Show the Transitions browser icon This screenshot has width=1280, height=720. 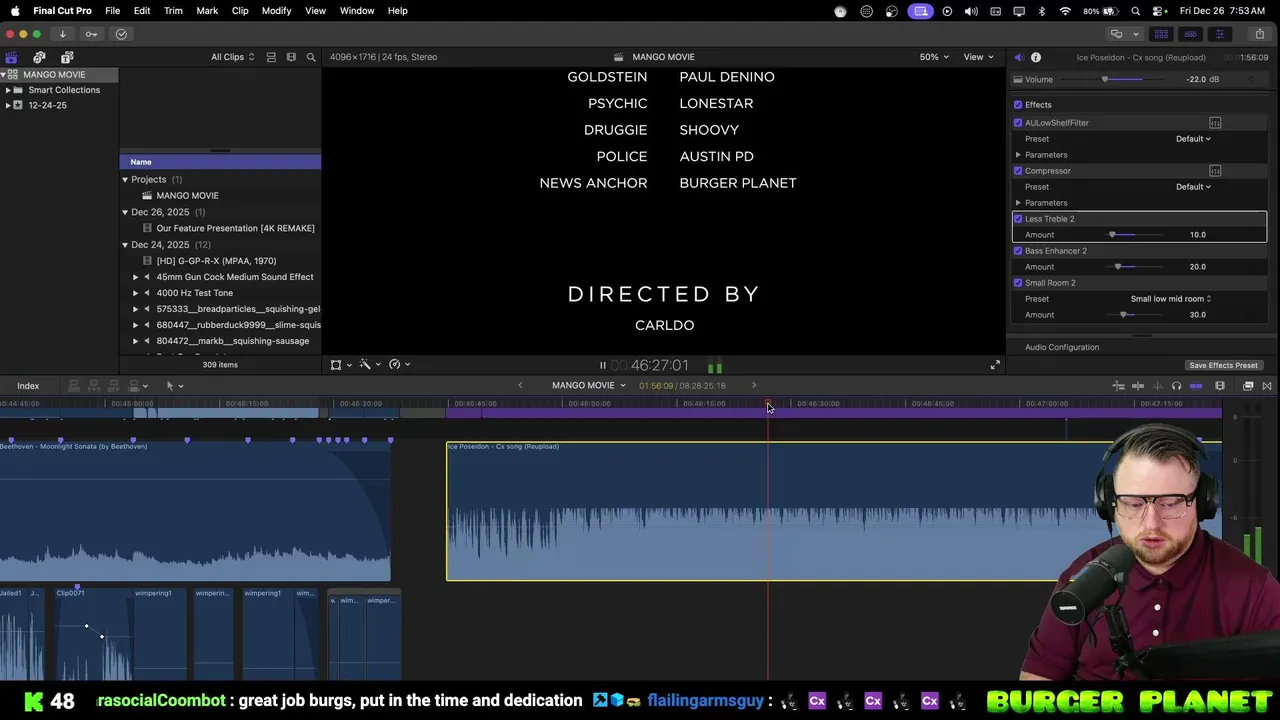tap(1267, 386)
